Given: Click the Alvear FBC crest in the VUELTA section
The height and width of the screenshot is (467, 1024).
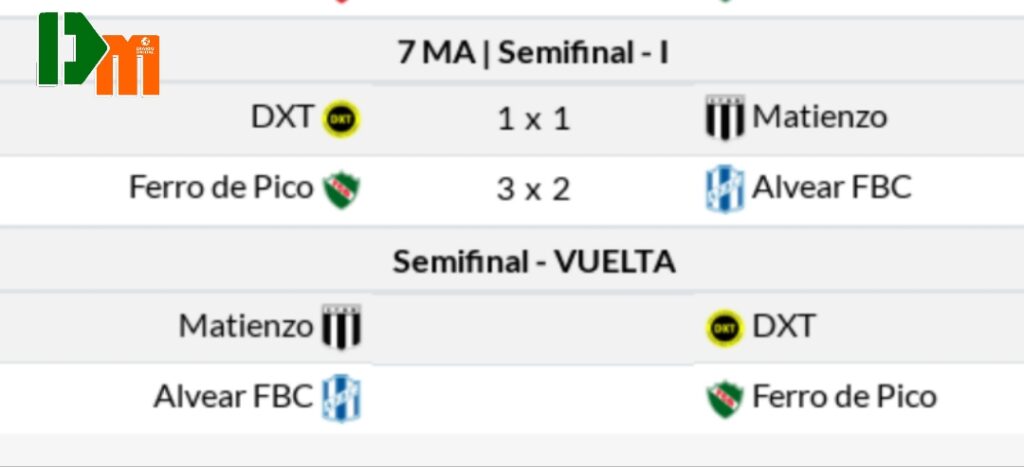Looking at the screenshot, I should (341, 398).
